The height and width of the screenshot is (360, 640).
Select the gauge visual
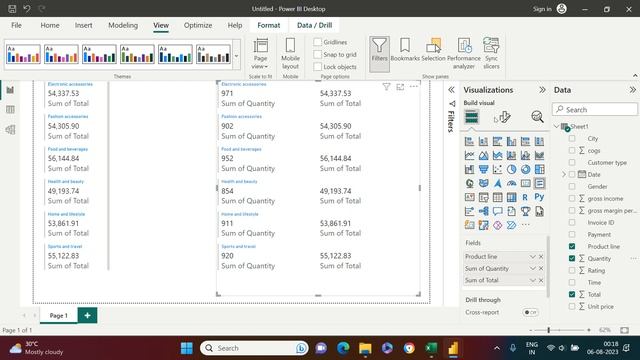click(x=511, y=183)
